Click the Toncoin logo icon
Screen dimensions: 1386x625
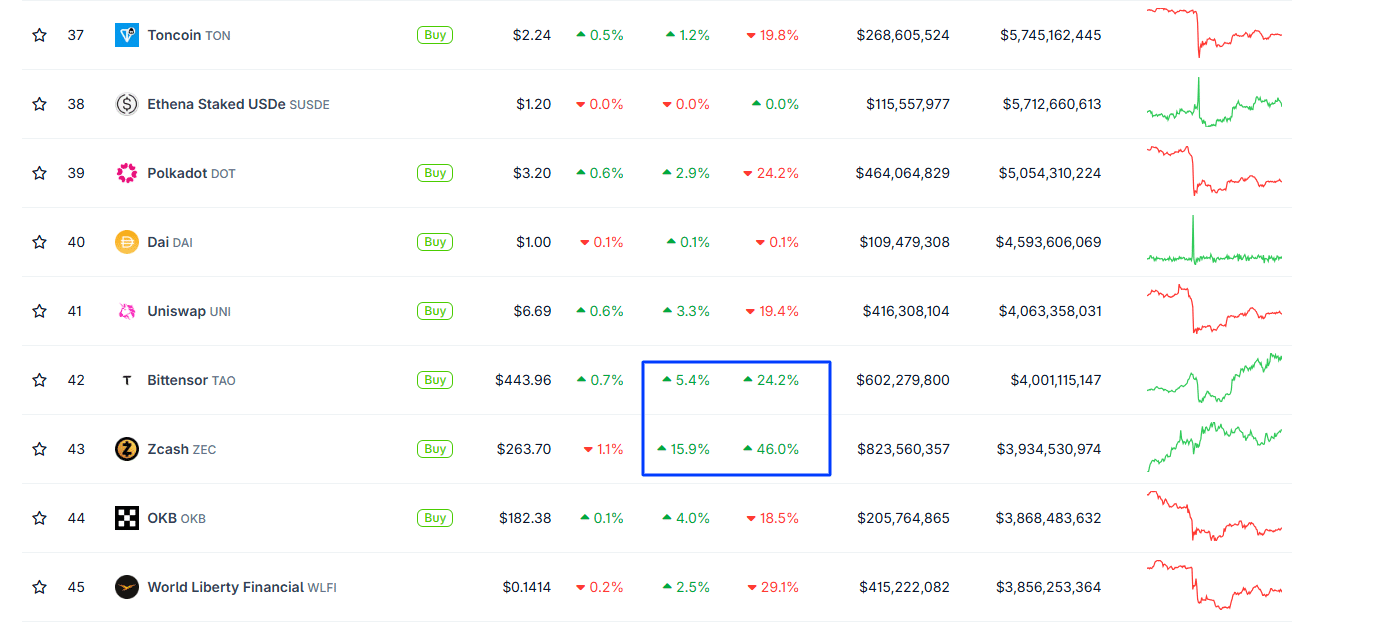127,35
